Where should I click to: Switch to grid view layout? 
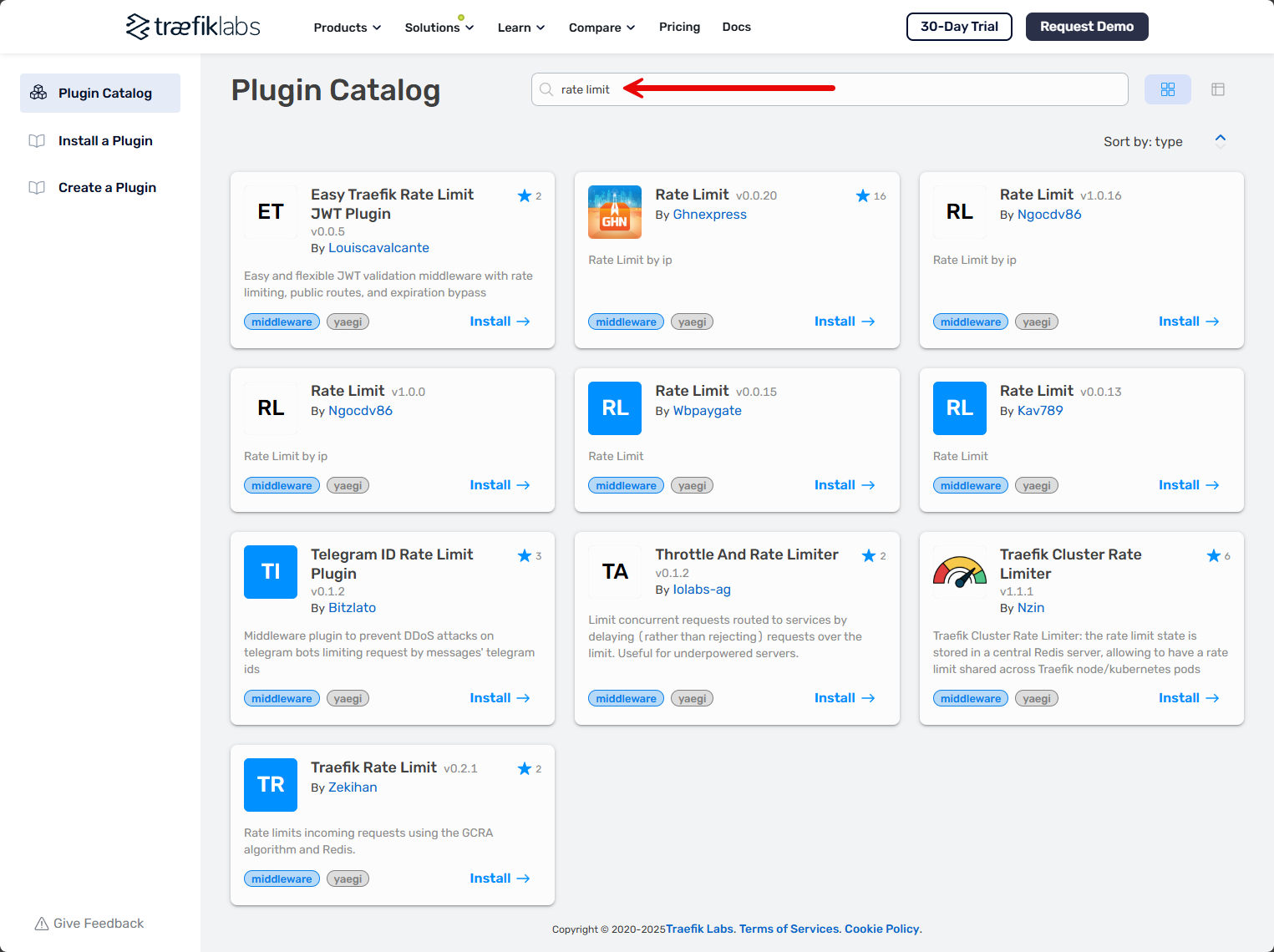click(1167, 89)
